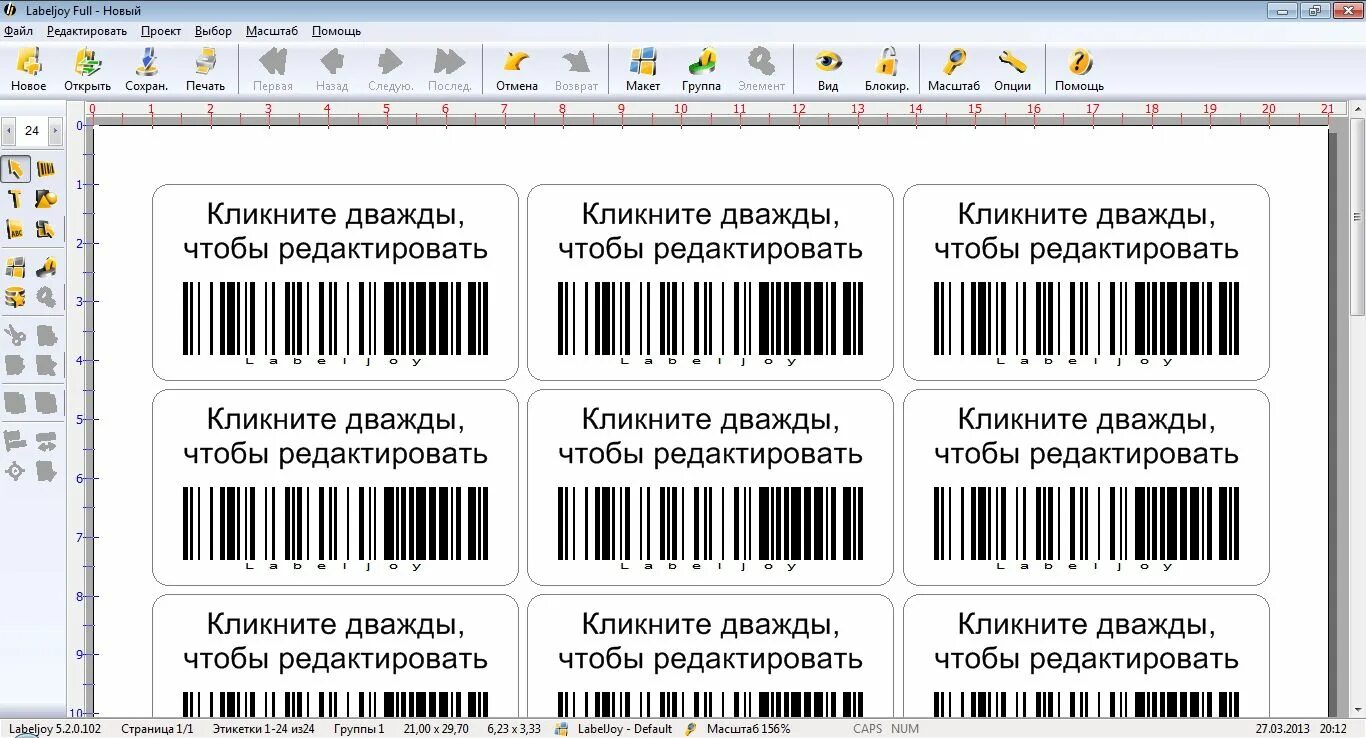Click the greyed-out search gear icon
The width and height of the screenshot is (1366, 738).
[46, 297]
